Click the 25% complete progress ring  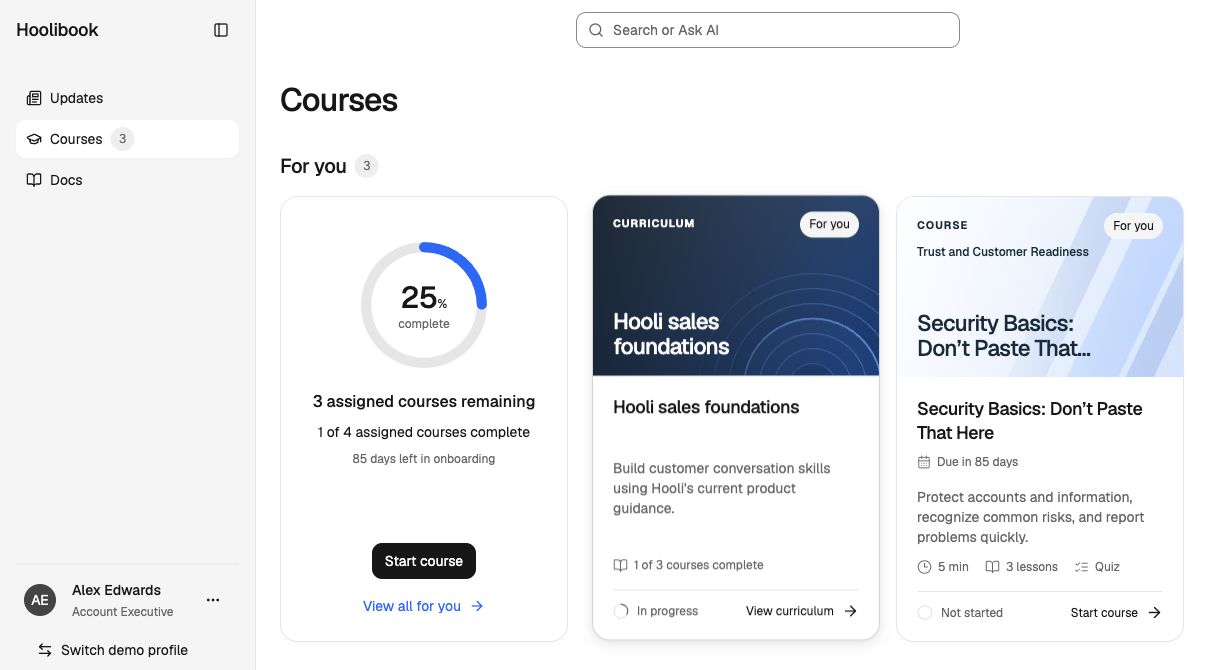click(424, 305)
